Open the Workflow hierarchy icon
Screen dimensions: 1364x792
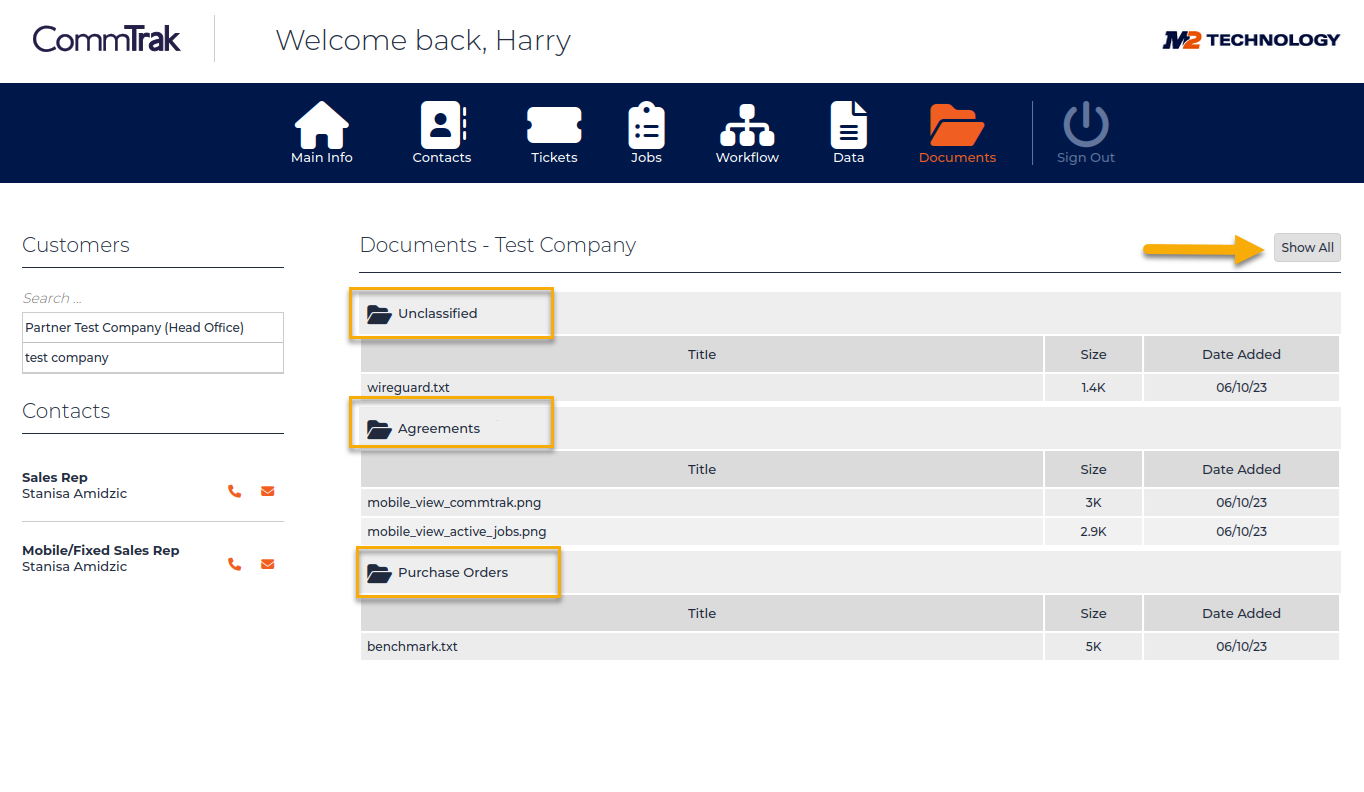747,126
